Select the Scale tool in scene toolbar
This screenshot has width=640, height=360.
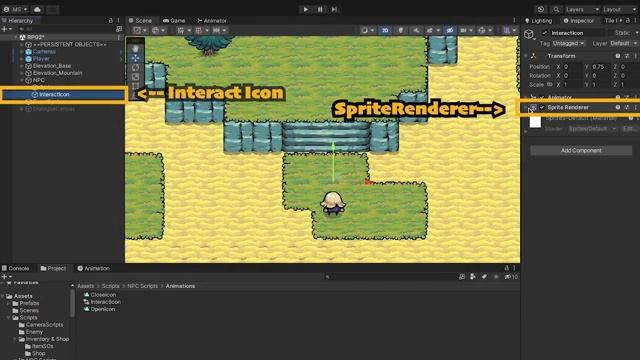(x=136, y=77)
